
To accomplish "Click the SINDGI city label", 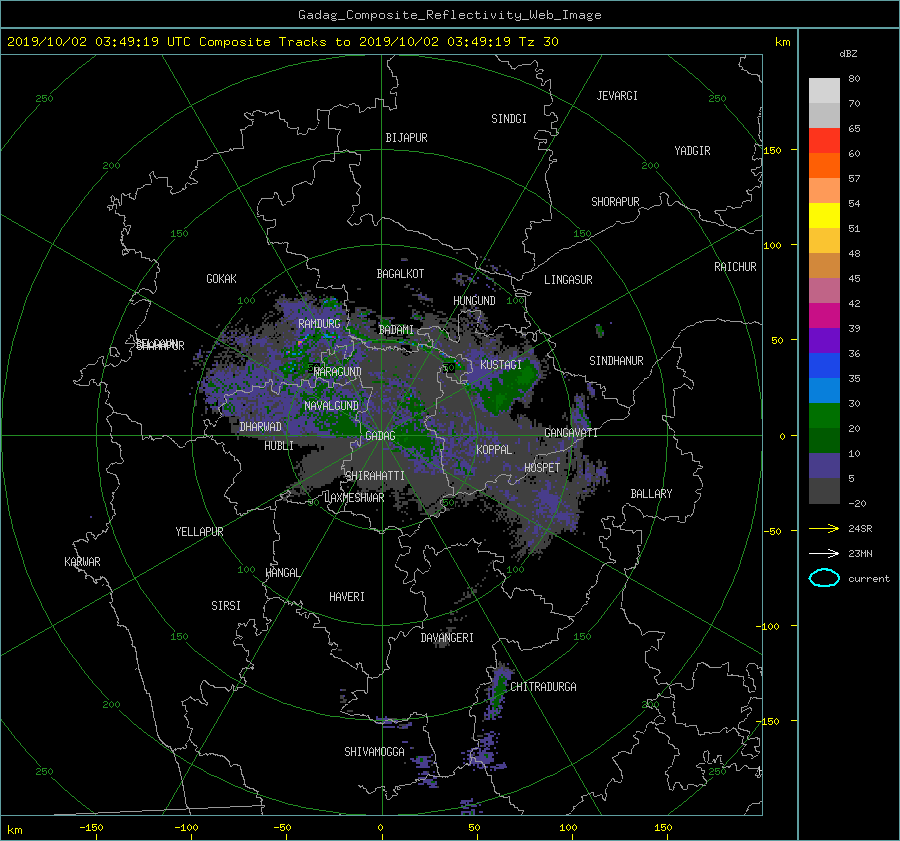I will (x=509, y=119).
